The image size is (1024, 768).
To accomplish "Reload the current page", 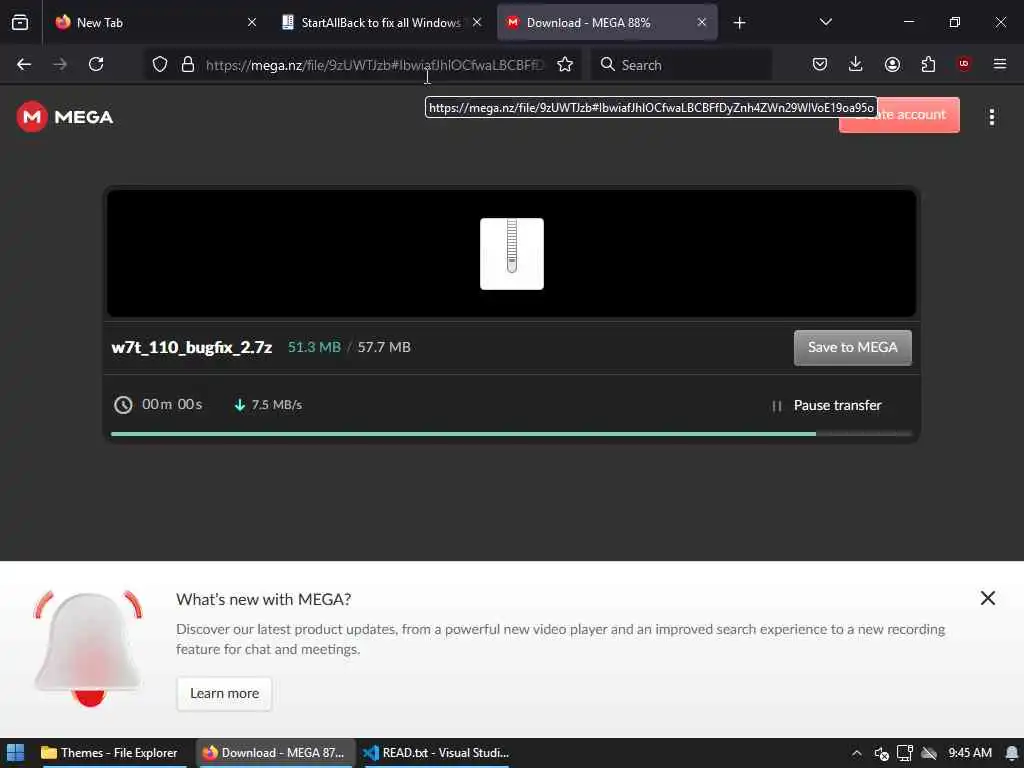I will pos(96,64).
